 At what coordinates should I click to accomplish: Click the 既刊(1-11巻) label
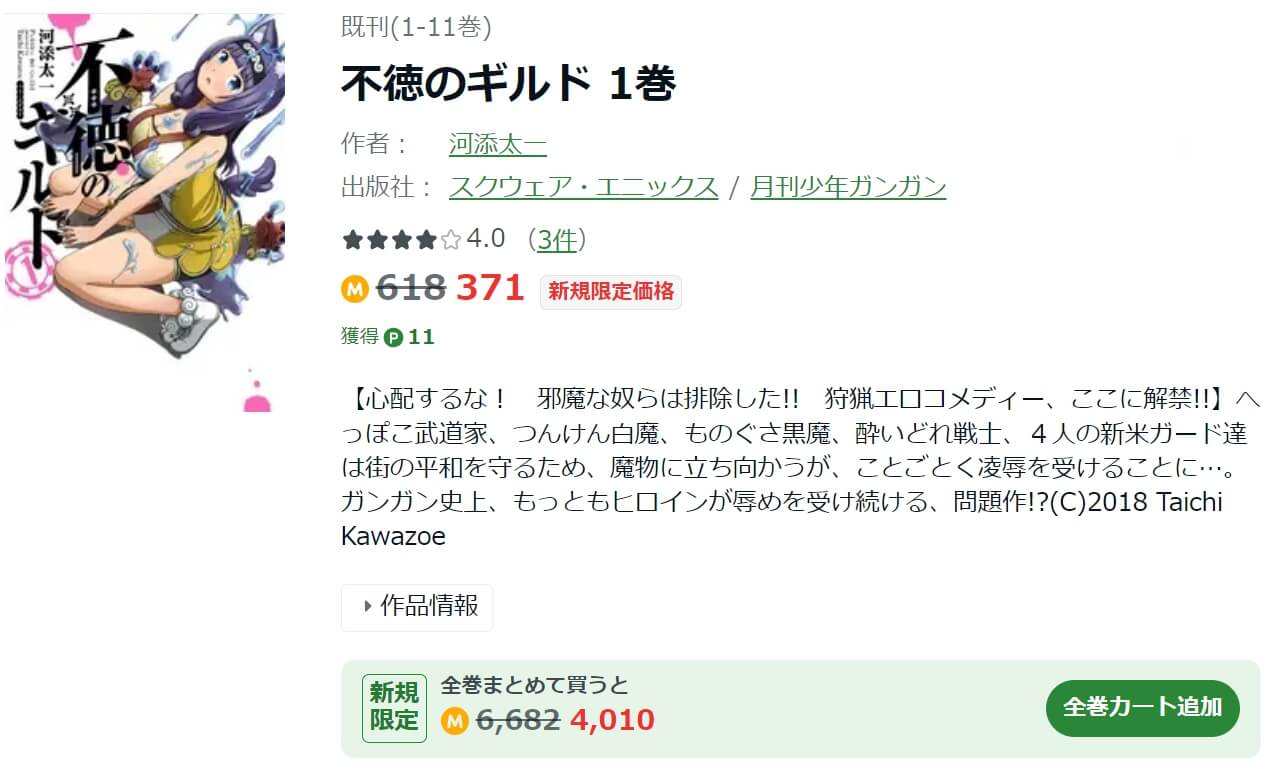[416, 27]
